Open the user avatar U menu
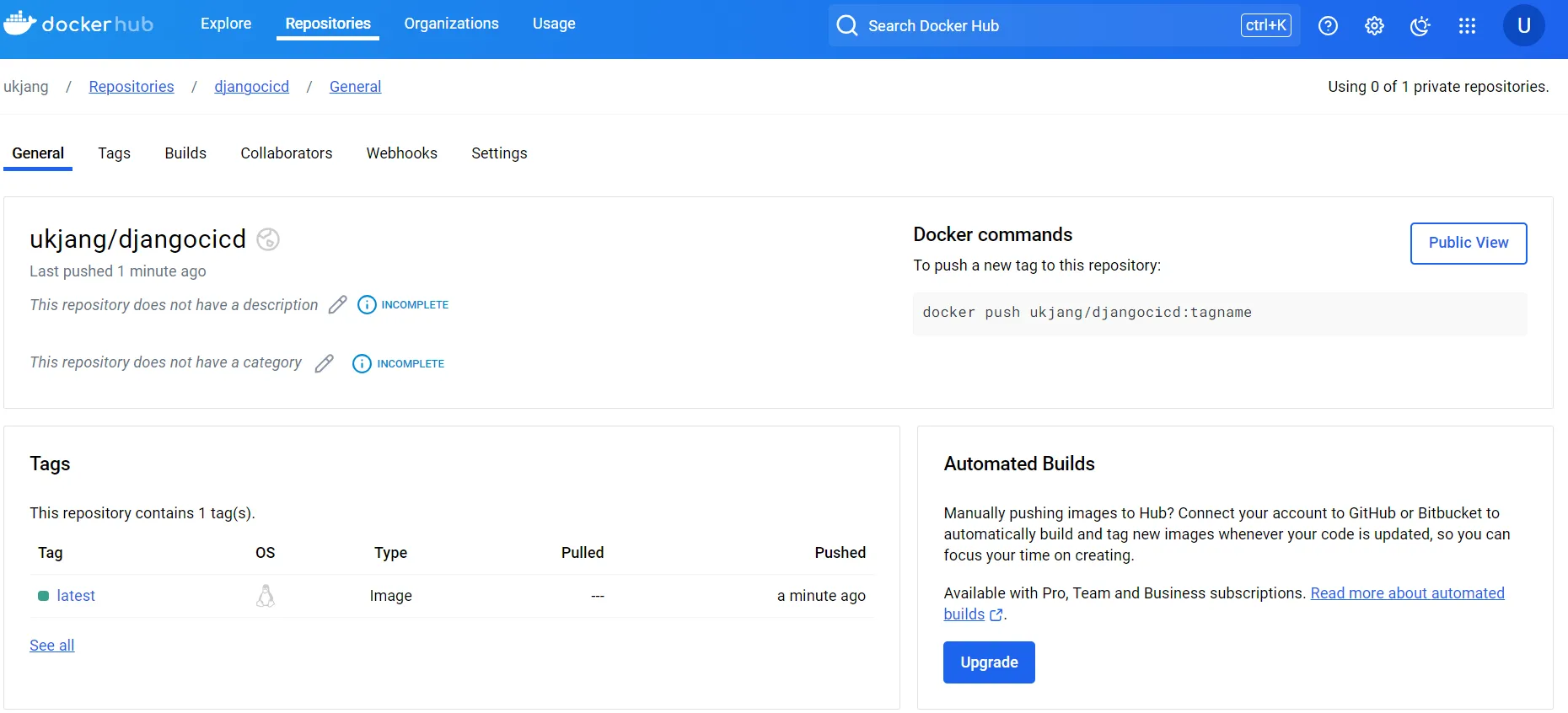The width and height of the screenshot is (1568, 713). click(x=1523, y=25)
